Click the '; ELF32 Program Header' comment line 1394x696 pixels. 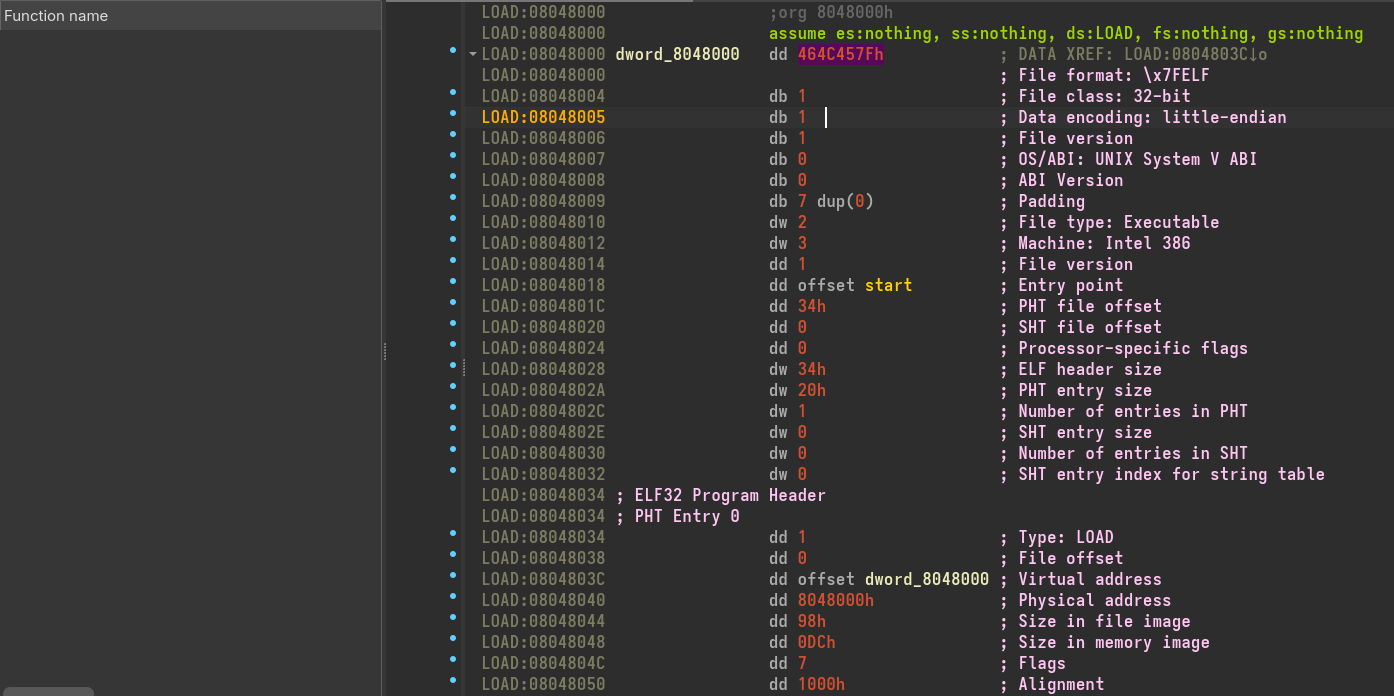pos(720,495)
